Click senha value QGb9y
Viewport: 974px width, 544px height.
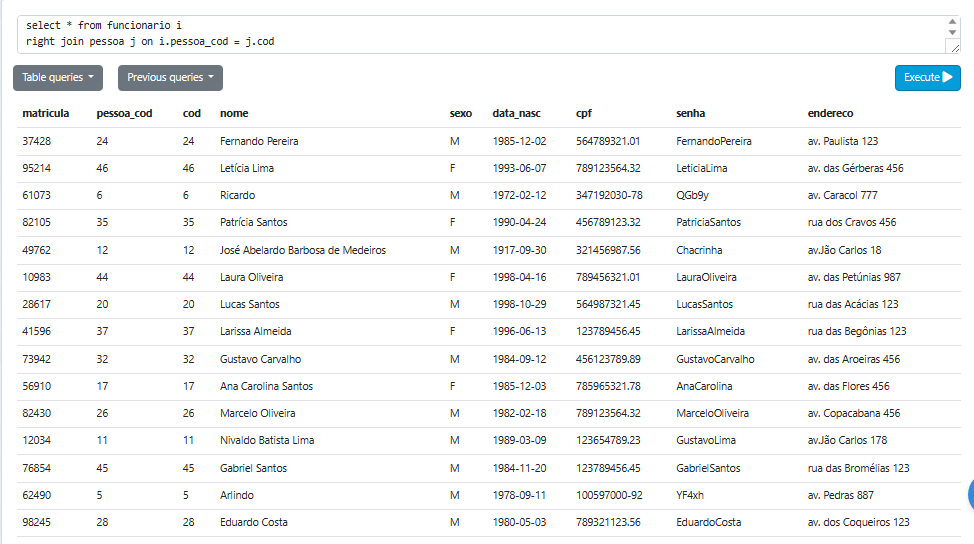point(692,195)
